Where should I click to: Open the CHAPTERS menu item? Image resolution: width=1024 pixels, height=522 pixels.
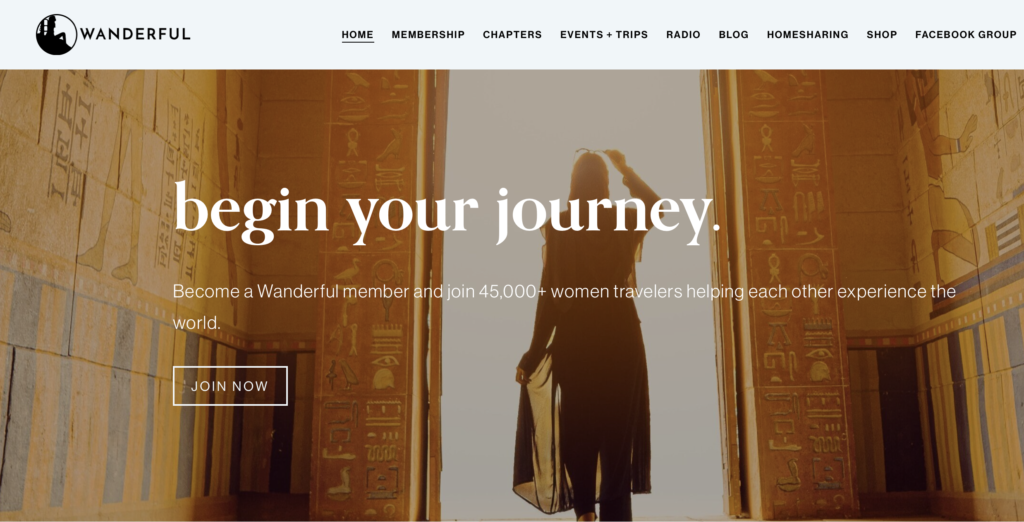[512, 35]
